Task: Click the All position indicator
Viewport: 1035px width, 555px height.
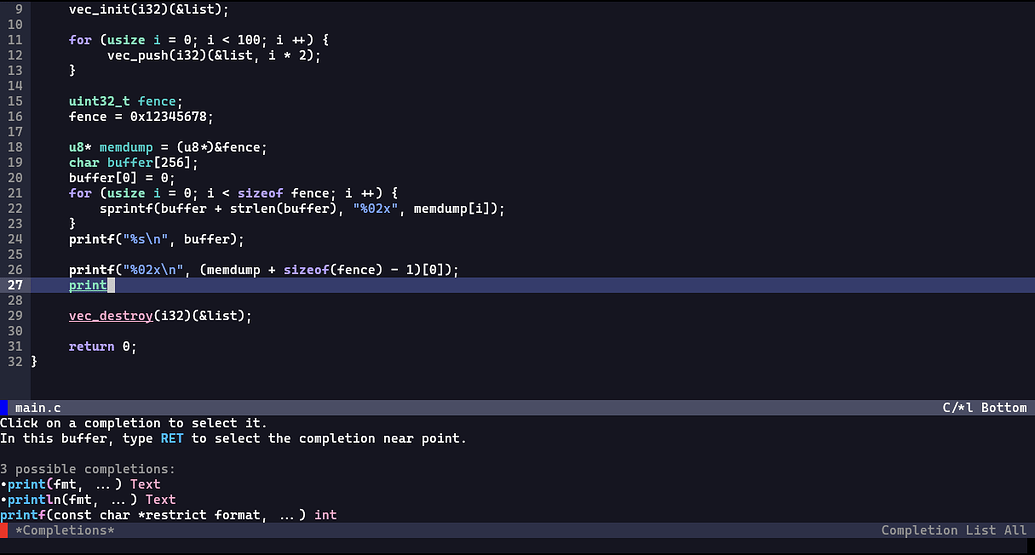Action: [x=1014, y=530]
